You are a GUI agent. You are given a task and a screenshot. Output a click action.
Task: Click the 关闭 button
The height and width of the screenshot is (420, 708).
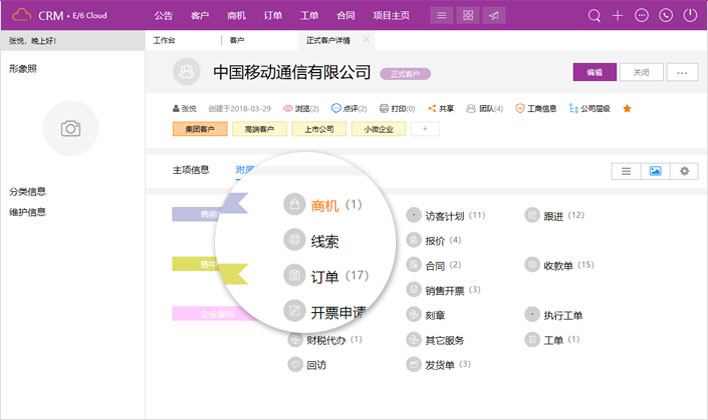click(642, 72)
